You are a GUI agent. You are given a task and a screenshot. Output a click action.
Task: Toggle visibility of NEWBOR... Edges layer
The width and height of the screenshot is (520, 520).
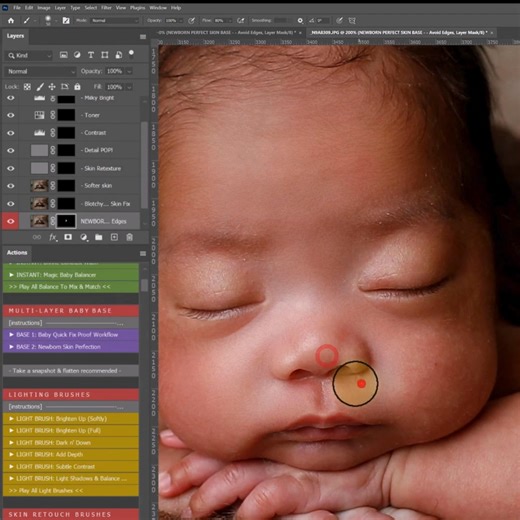point(11,221)
